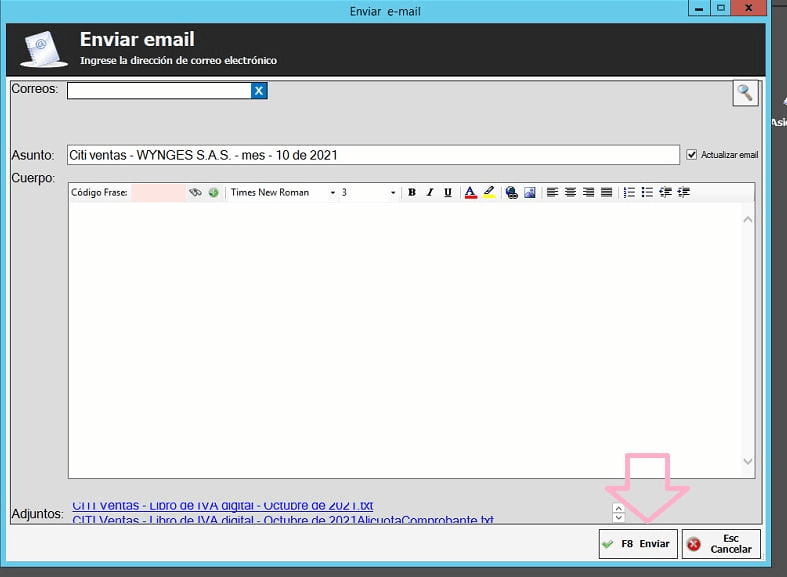Insert an image into the email body
Screen dimensions: 787x577
(530, 193)
